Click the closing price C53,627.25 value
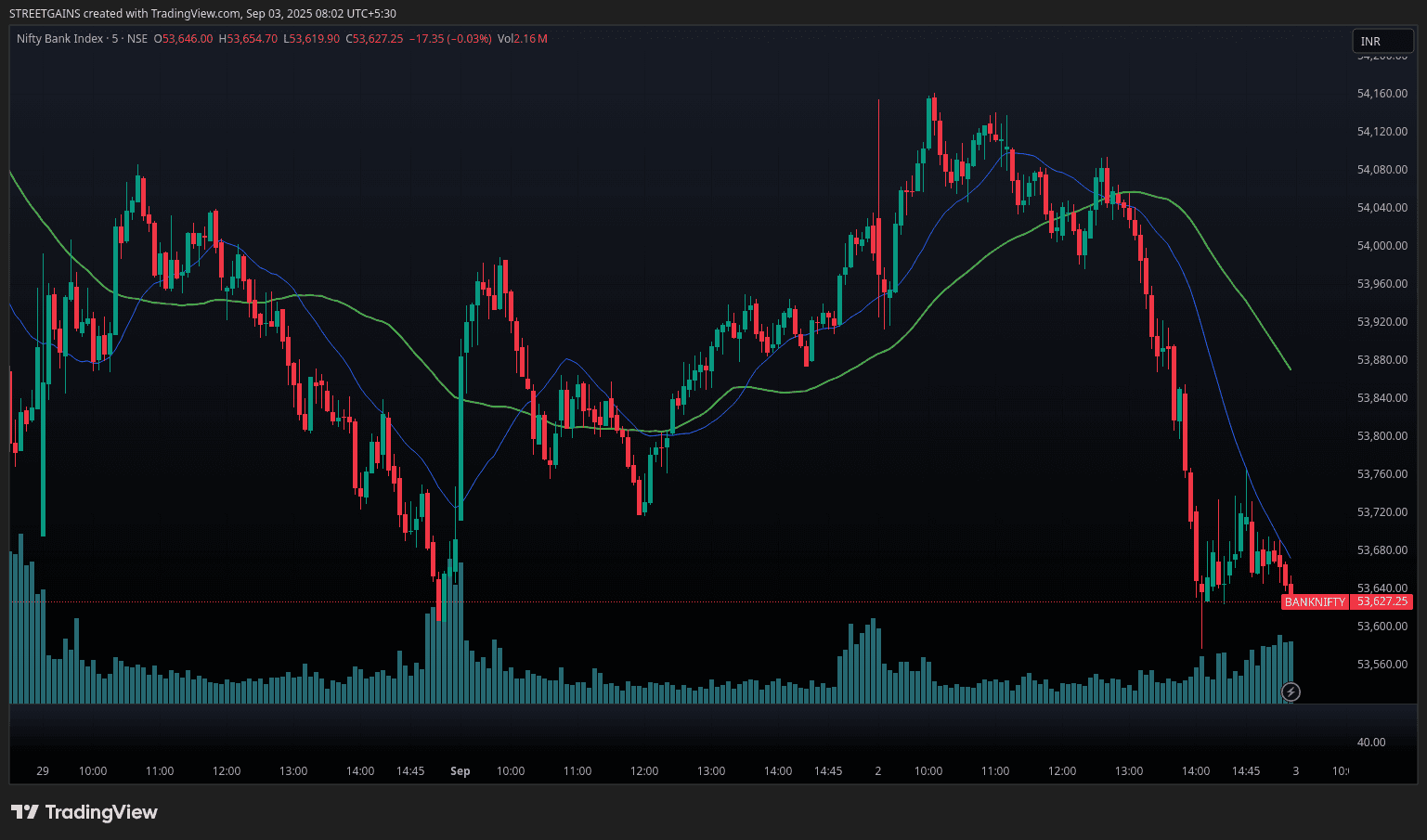 374,39
